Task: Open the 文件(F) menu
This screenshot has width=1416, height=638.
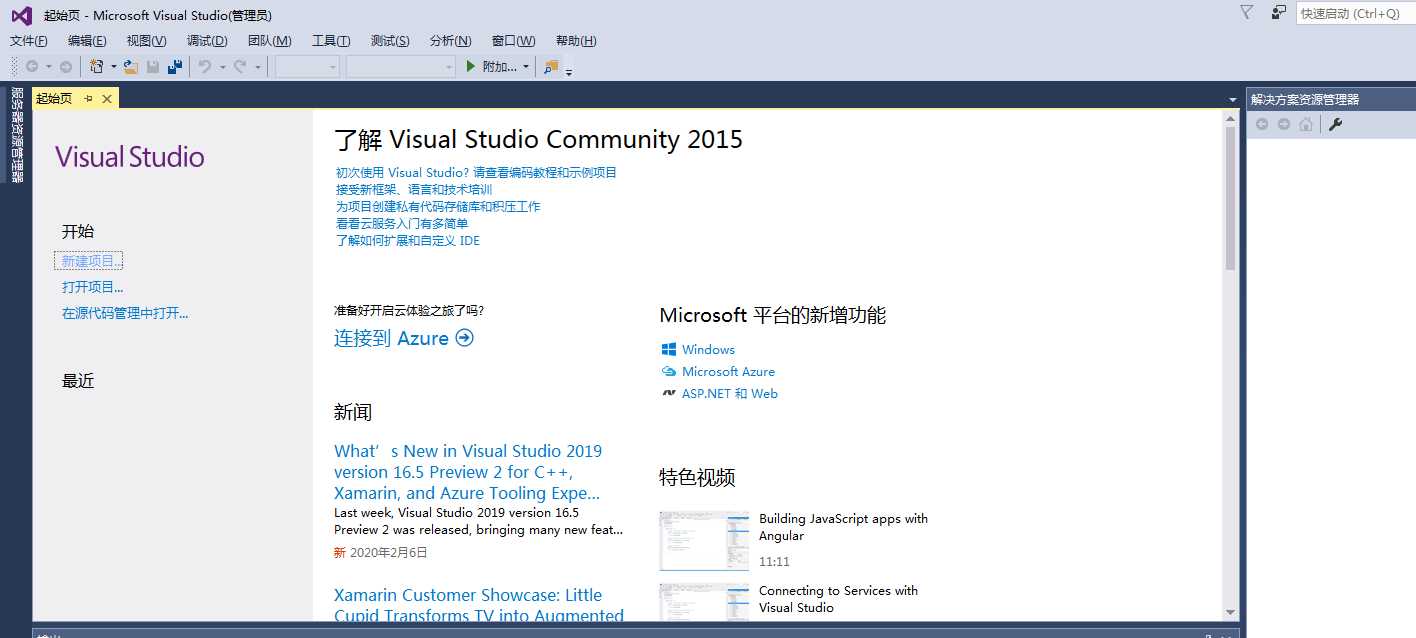Action: [x=29, y=41]
